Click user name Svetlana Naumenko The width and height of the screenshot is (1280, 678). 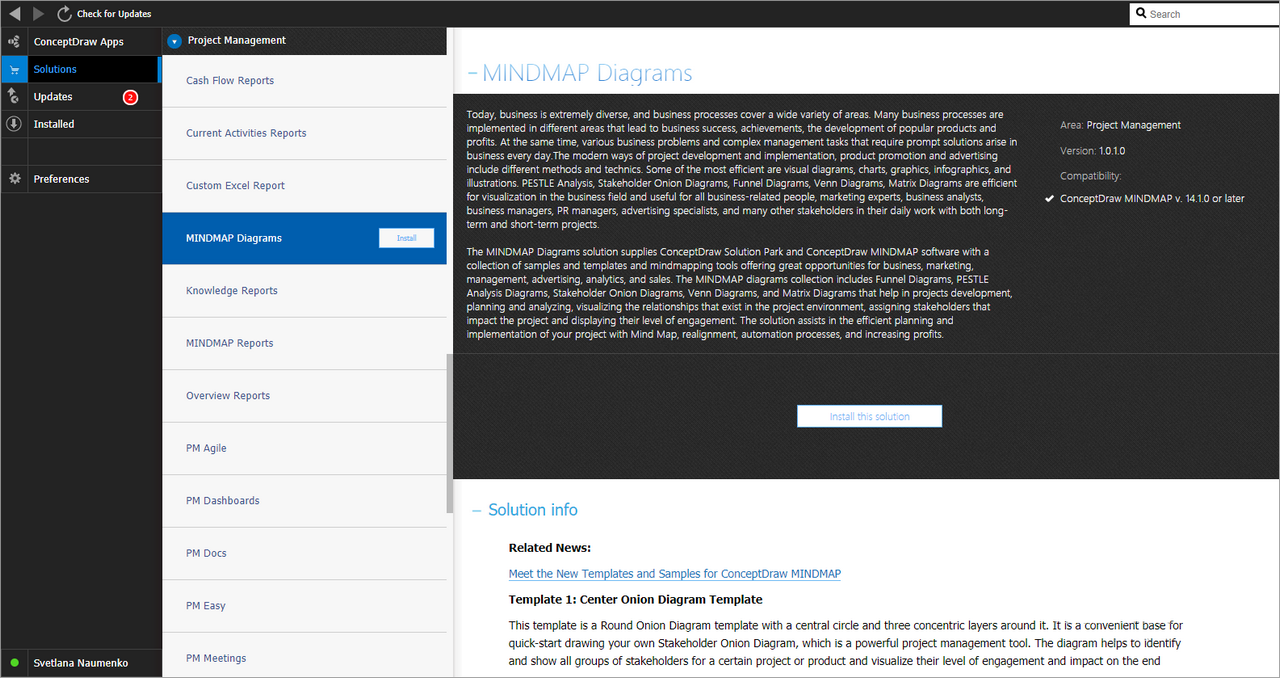(81, 663)
